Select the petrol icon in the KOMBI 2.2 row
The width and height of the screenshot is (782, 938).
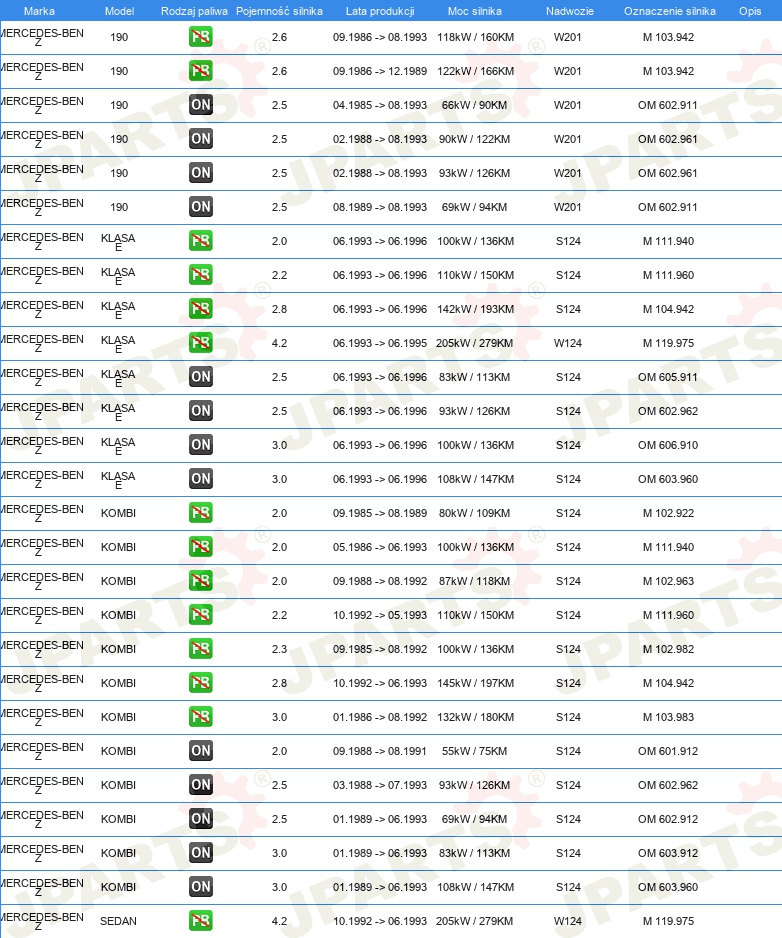(200, 615)
